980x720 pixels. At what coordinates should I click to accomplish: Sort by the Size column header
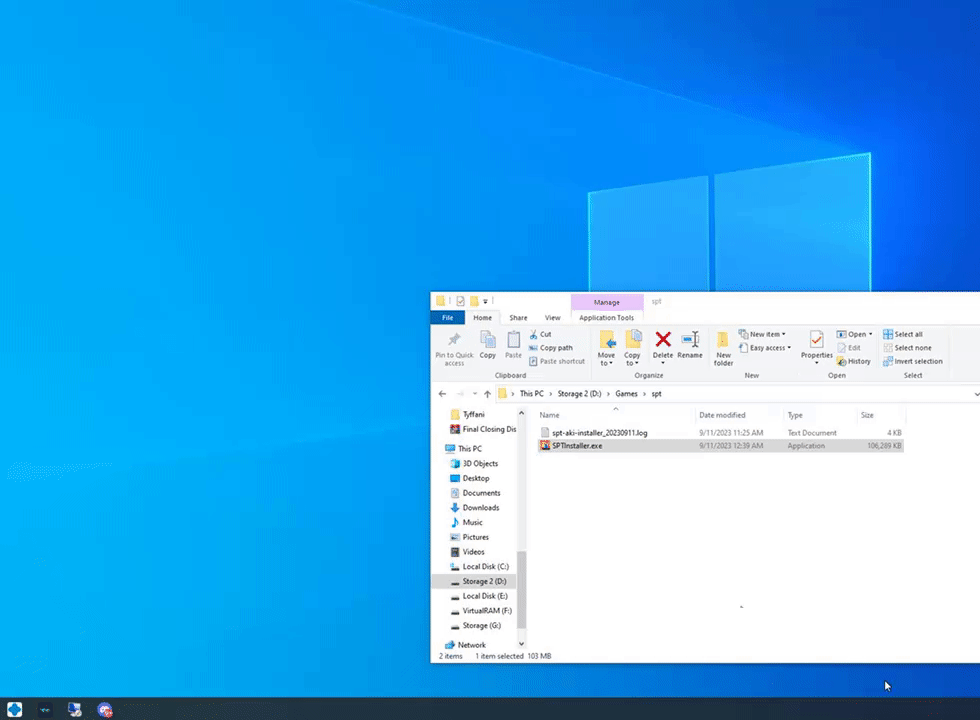pos(879,415)
